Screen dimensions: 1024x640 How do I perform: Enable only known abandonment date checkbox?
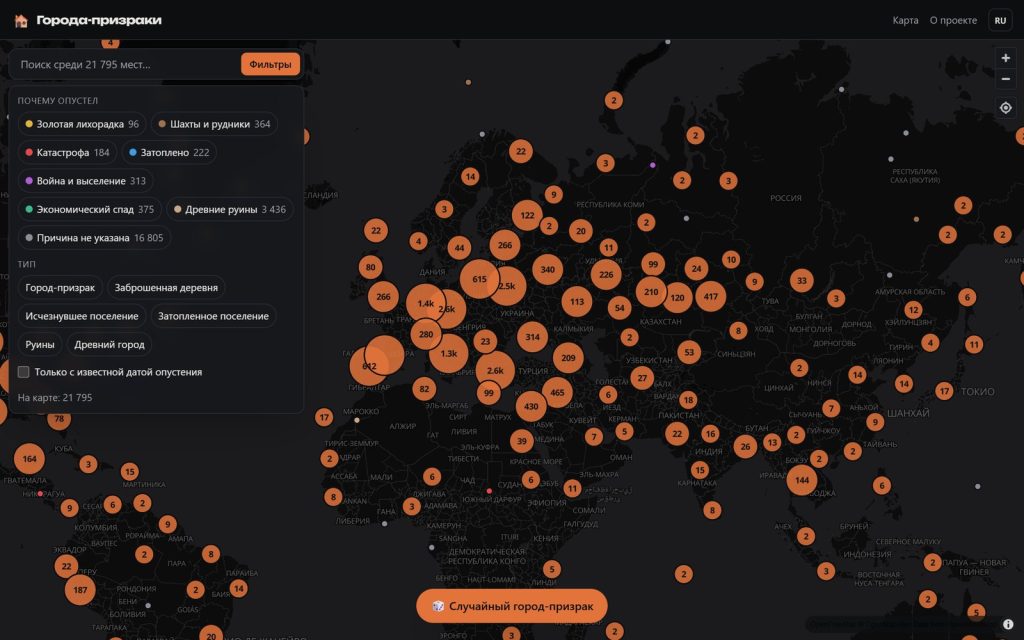tap(24, 372)
